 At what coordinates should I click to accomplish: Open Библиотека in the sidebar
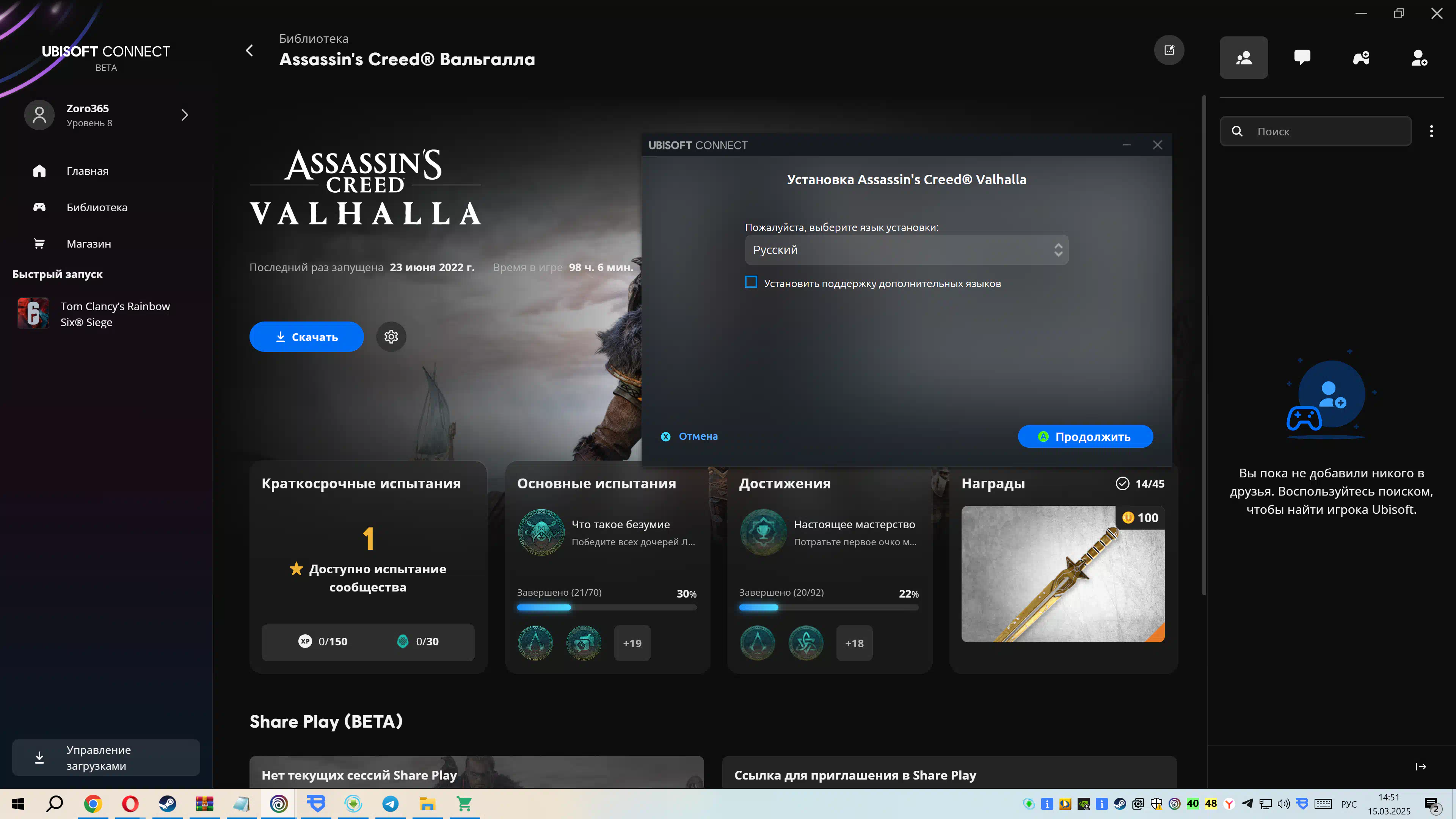97,207
